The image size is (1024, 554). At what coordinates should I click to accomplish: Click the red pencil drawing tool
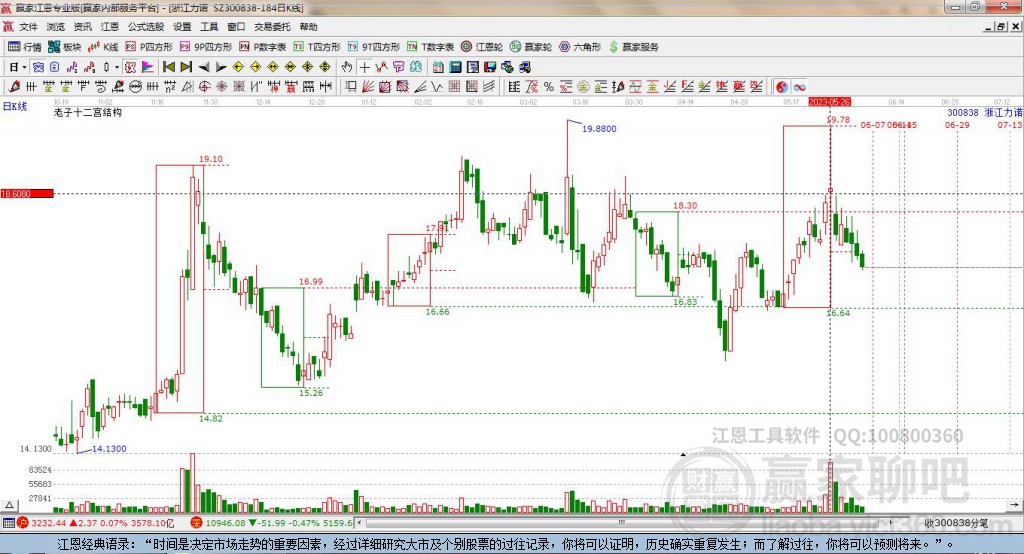click(13, 86)
